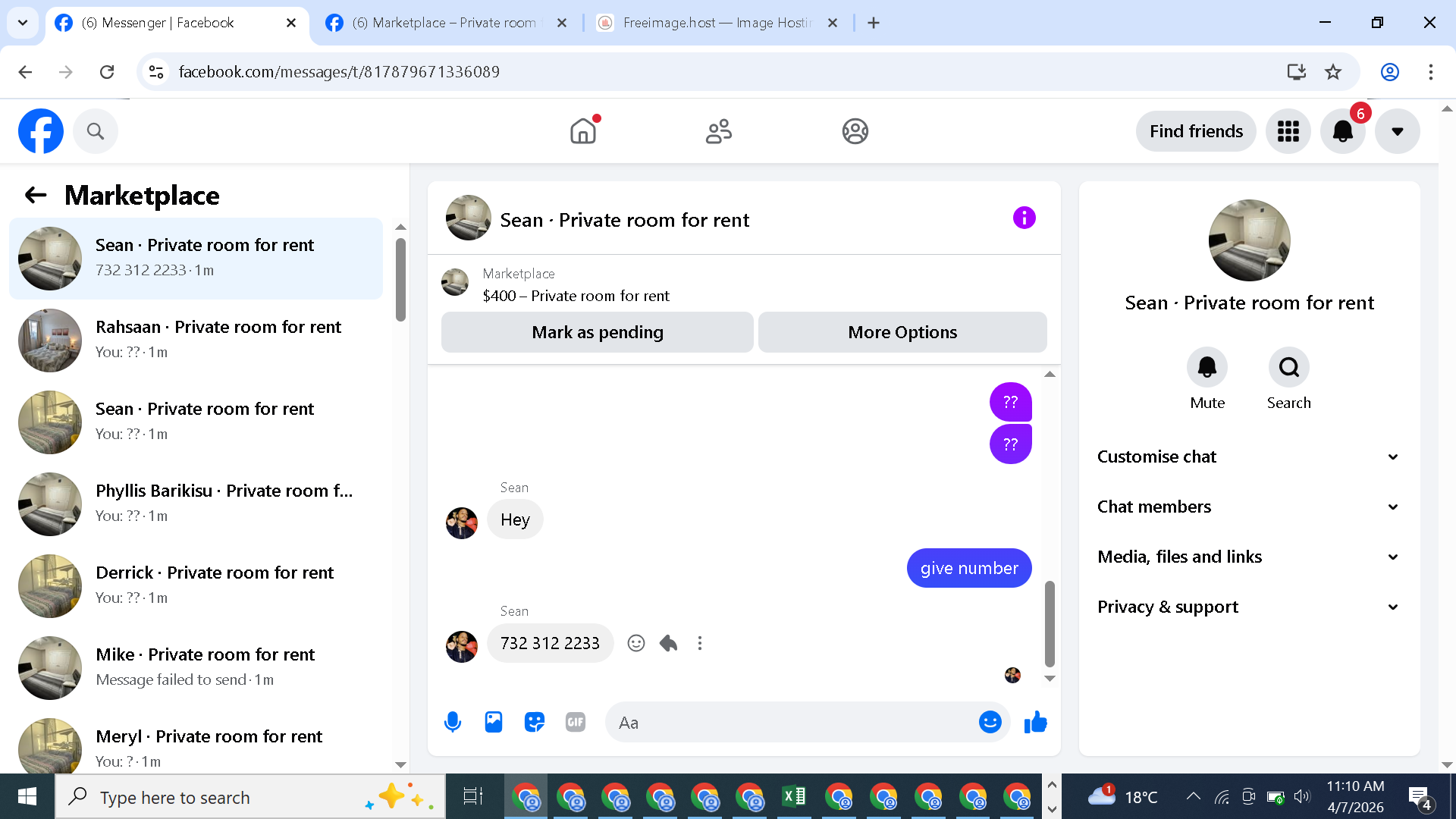Go to the Home feed icon

tap(583, 131)
